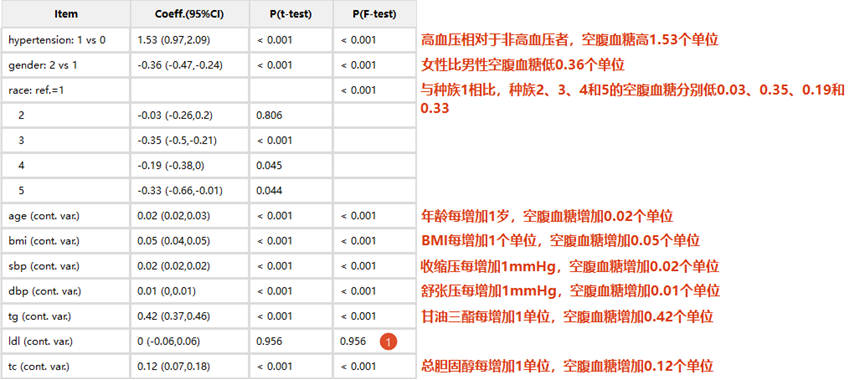This screenshot has height=380, width=865.
Task: Click the P value 0.045
Action: click(269, 165)
